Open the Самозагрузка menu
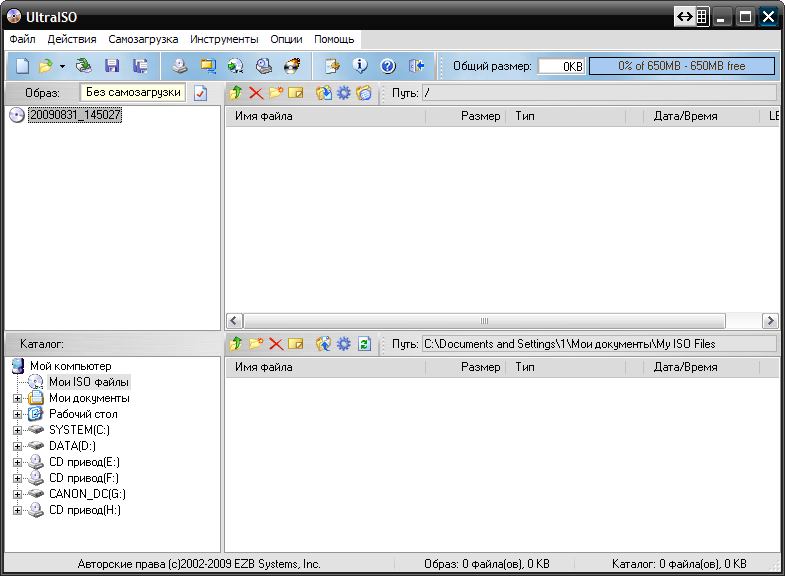 tap(143, 39)
